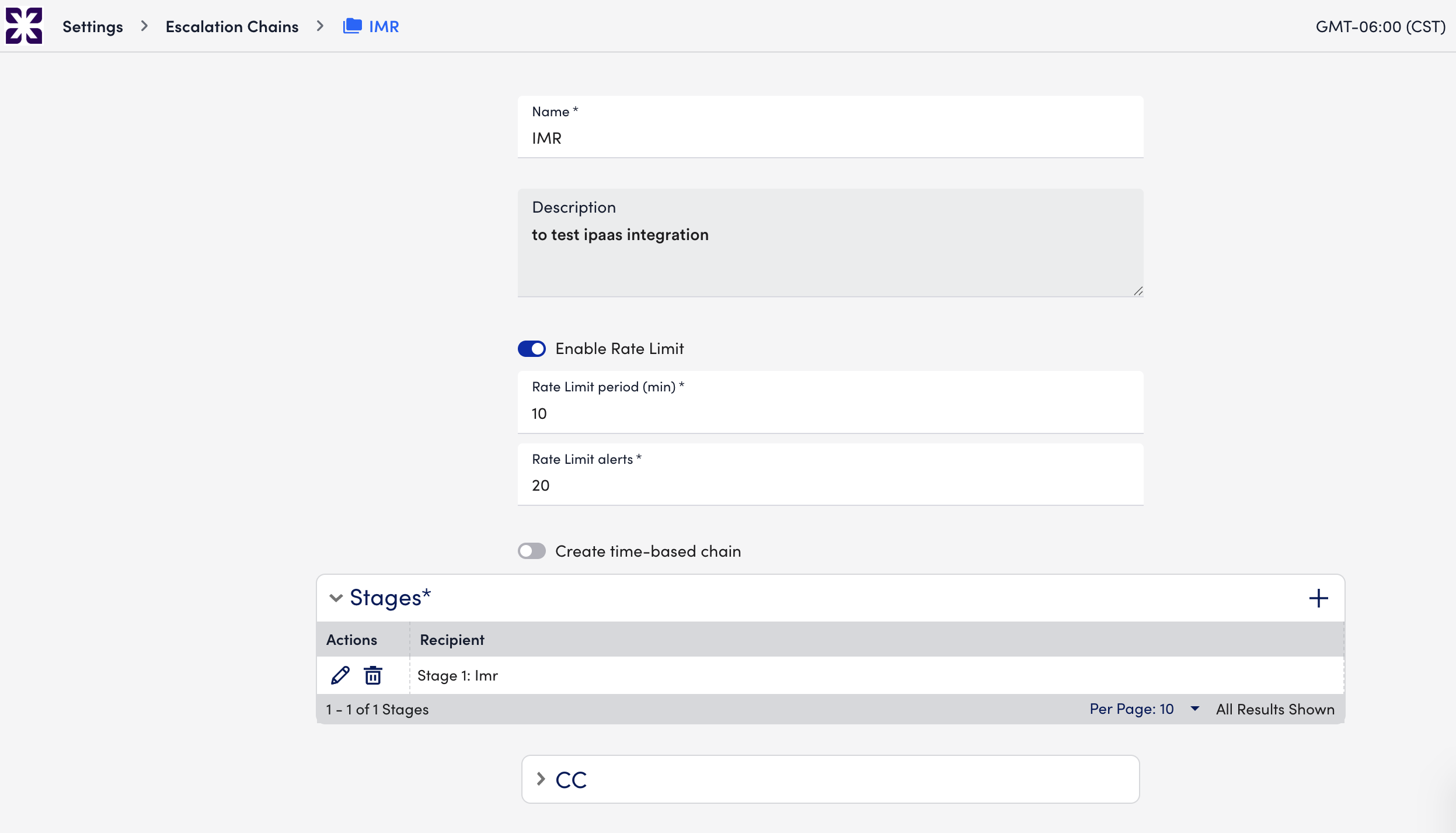Click the LogicMonitor logo icon
The image size is (1456, 833).
pos(24,26)
